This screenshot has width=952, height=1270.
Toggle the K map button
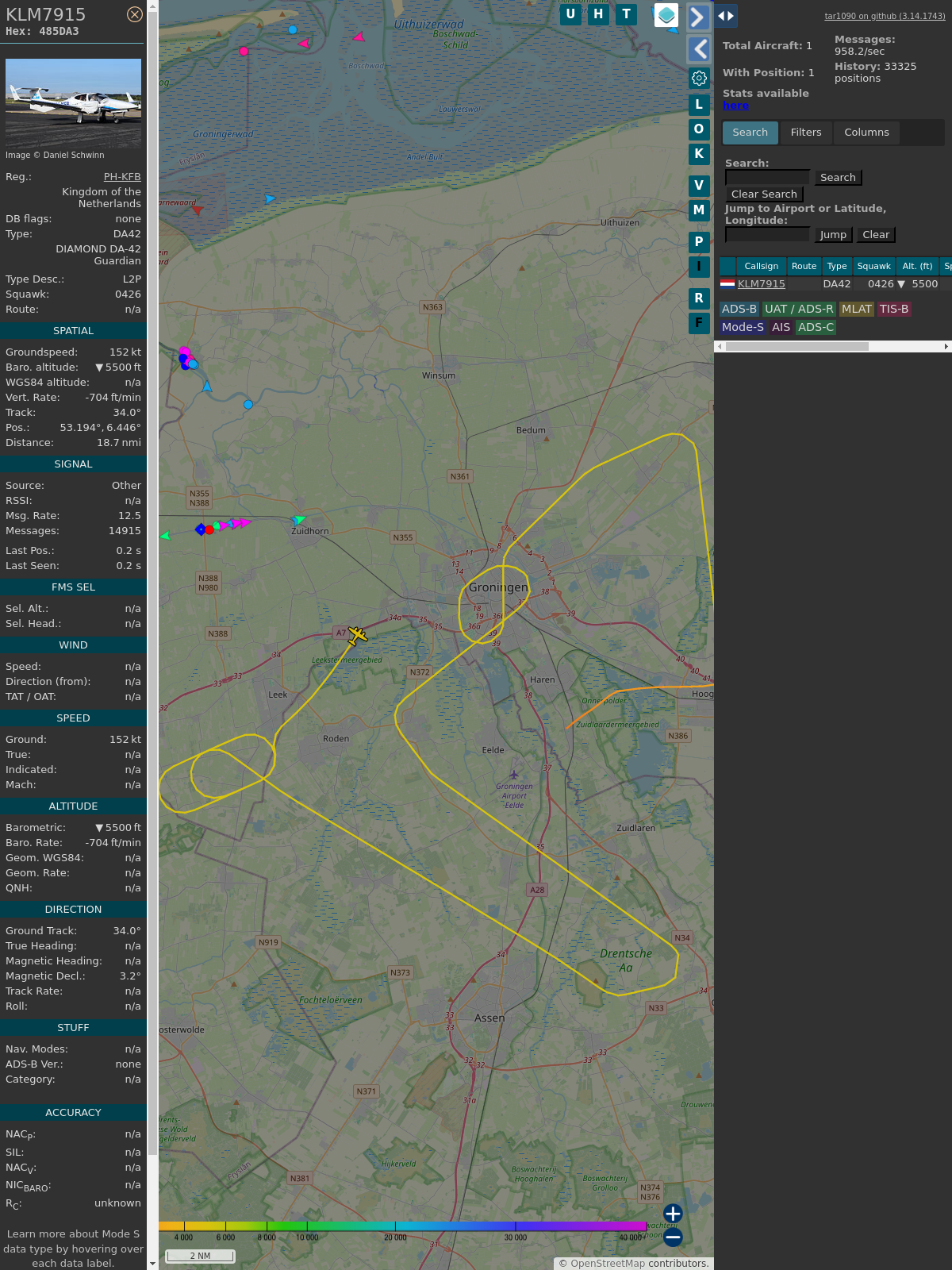699,154
